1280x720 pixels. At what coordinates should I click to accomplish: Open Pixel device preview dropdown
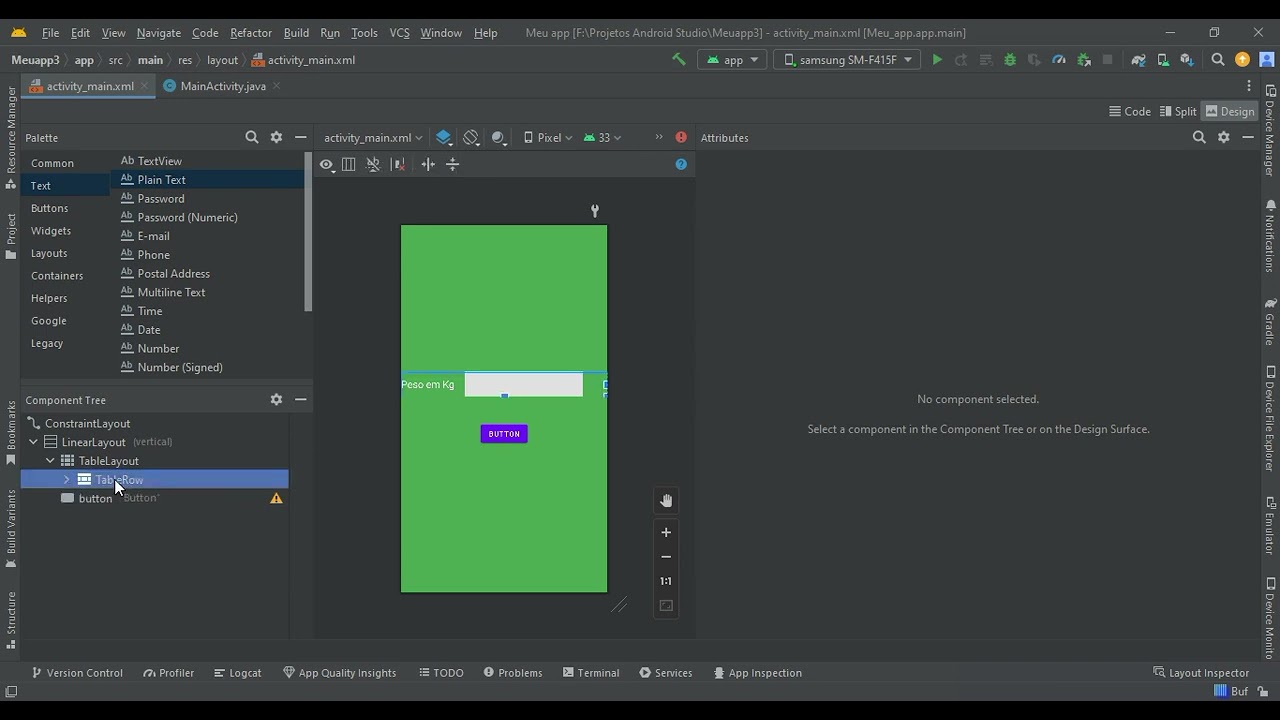pyautogui.click(x=548, y=137)
